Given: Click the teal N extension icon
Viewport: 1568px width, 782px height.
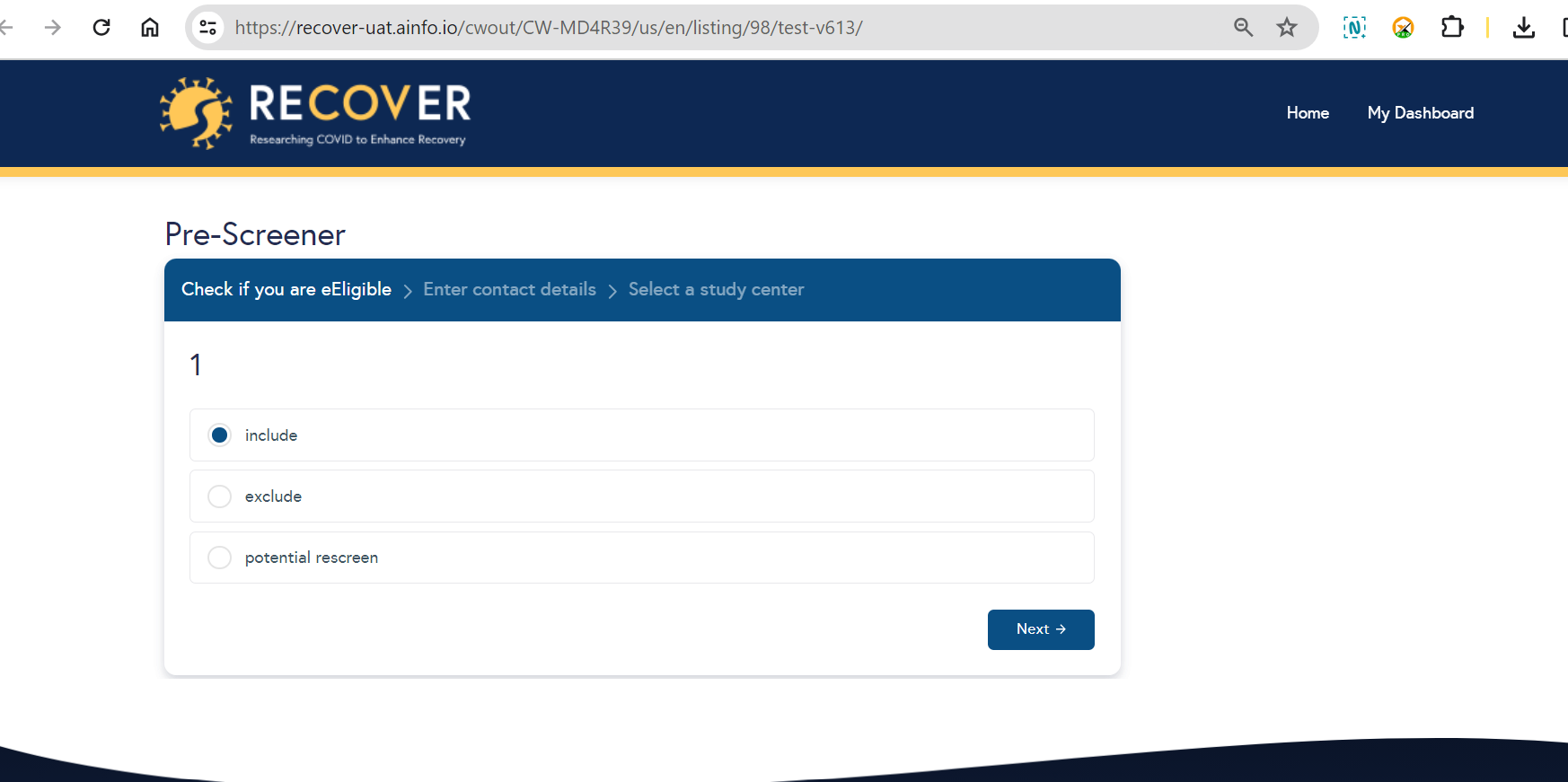Looking at the screenshot, I should pyautogui.click(x=1354, y=28).
